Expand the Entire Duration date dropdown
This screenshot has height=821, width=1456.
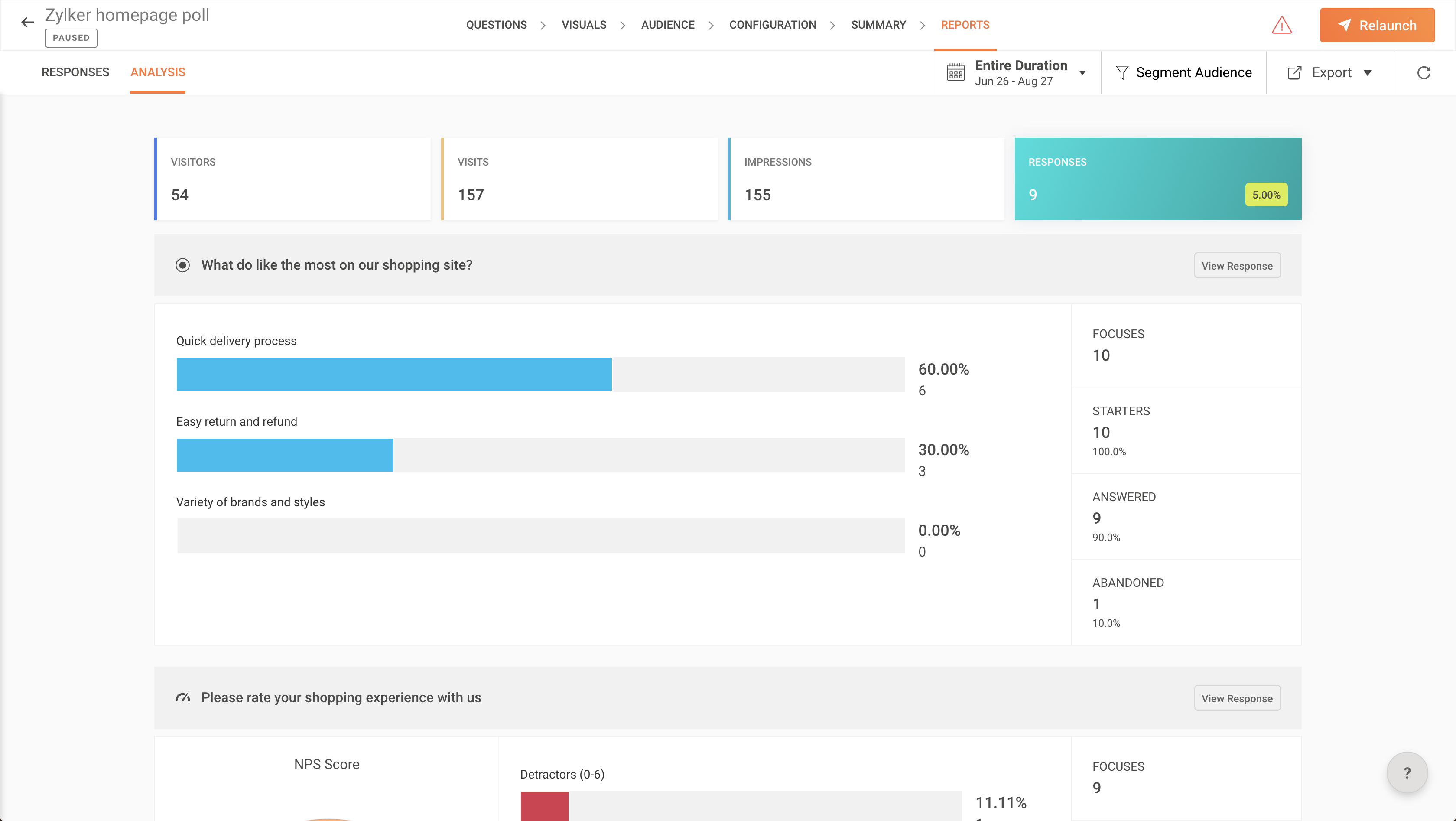pyautogui.click(x=1082, y=73)
